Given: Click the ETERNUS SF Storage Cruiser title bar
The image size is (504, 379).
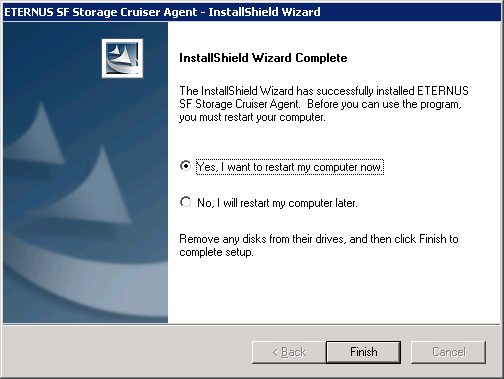Looking at the screenshot, I should 252,12.
